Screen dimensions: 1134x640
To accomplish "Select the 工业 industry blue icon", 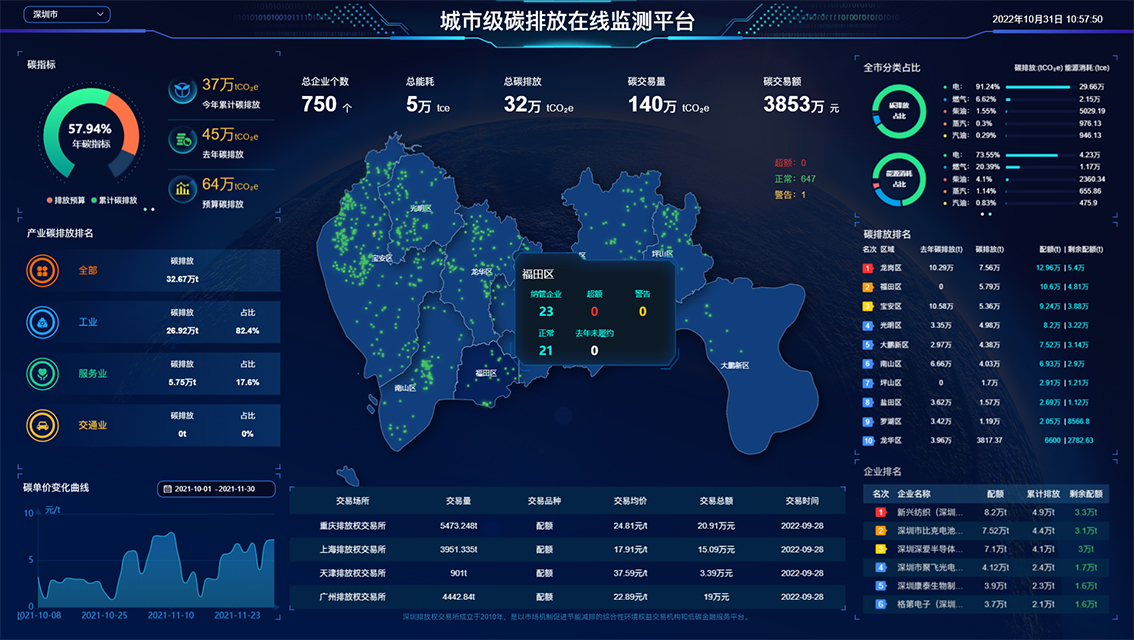I will pos(41,322).
